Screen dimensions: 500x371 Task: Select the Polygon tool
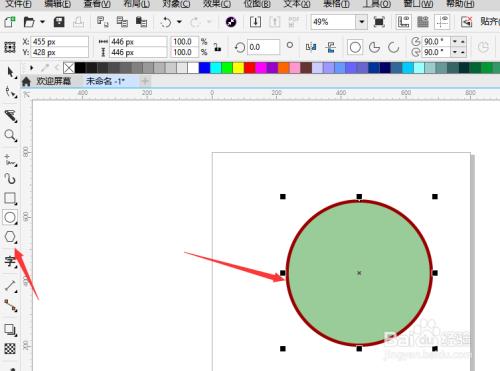coord(10,237)
